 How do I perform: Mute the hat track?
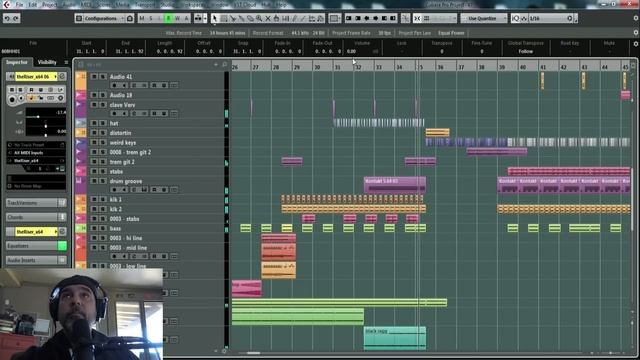[94, 123]
